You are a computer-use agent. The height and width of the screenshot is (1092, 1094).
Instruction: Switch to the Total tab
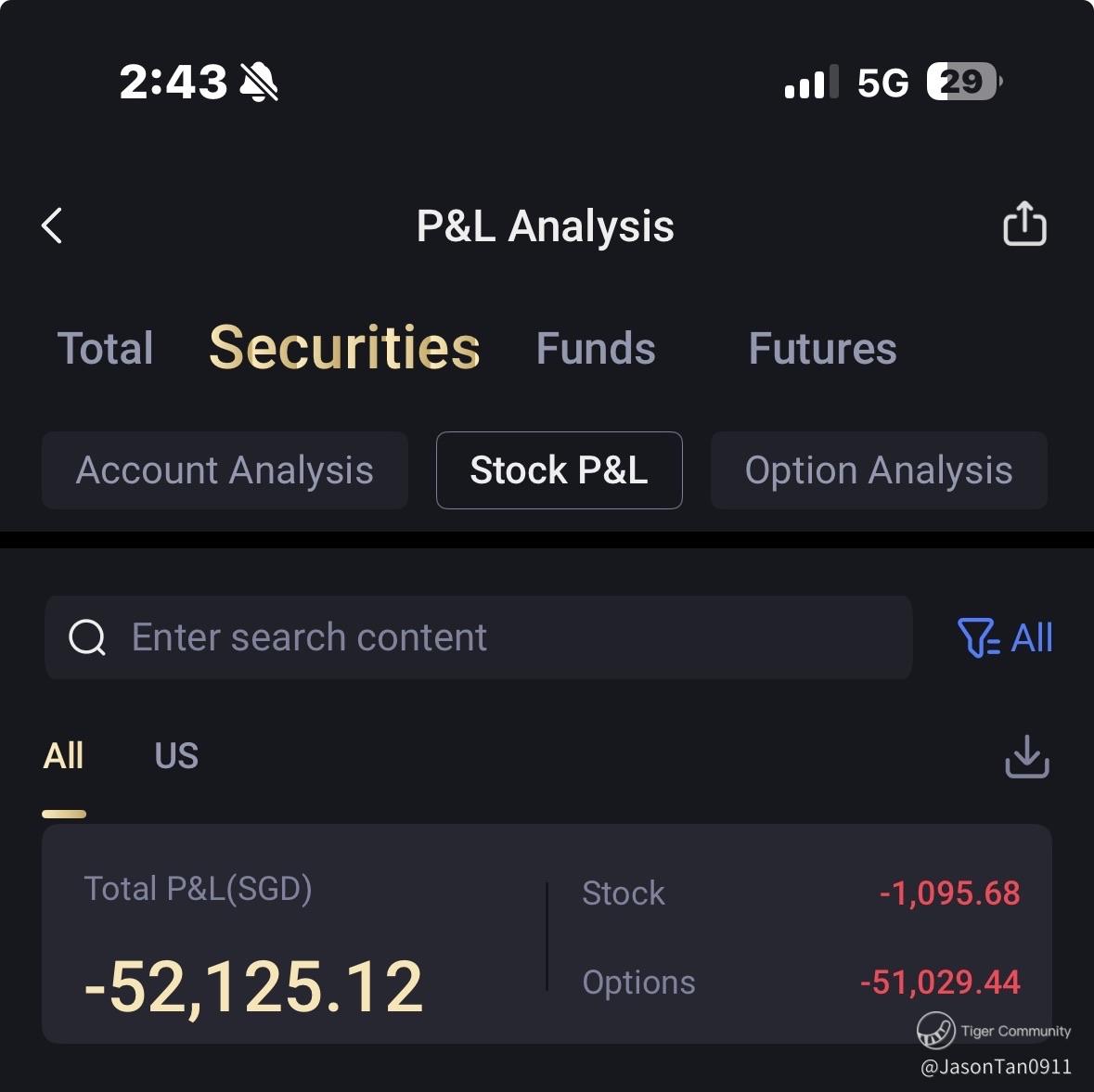tap(106, 348)
